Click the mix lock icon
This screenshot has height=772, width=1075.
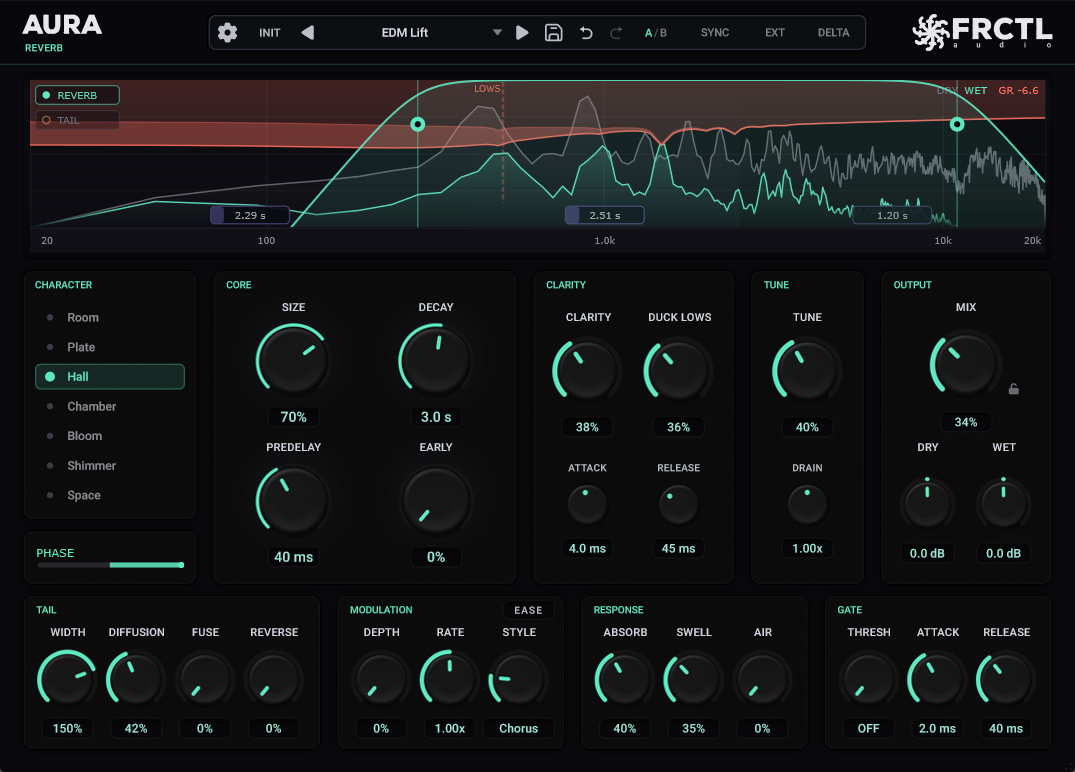click(1013, 389)
